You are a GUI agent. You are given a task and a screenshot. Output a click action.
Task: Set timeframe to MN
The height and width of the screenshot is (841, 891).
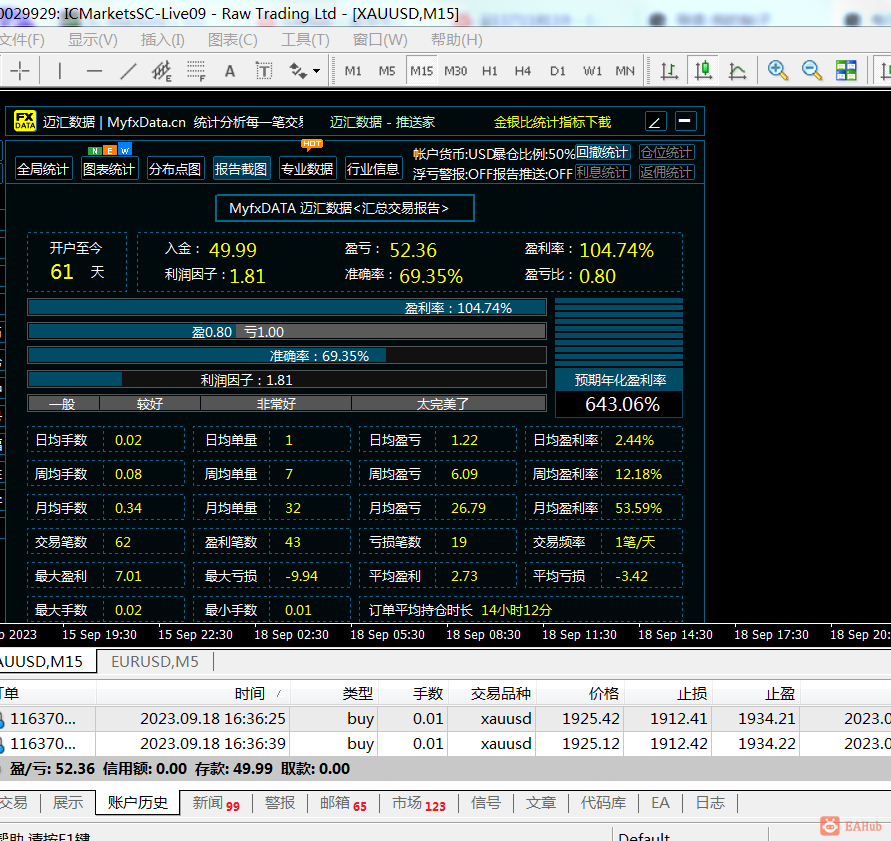click(625, 71)
